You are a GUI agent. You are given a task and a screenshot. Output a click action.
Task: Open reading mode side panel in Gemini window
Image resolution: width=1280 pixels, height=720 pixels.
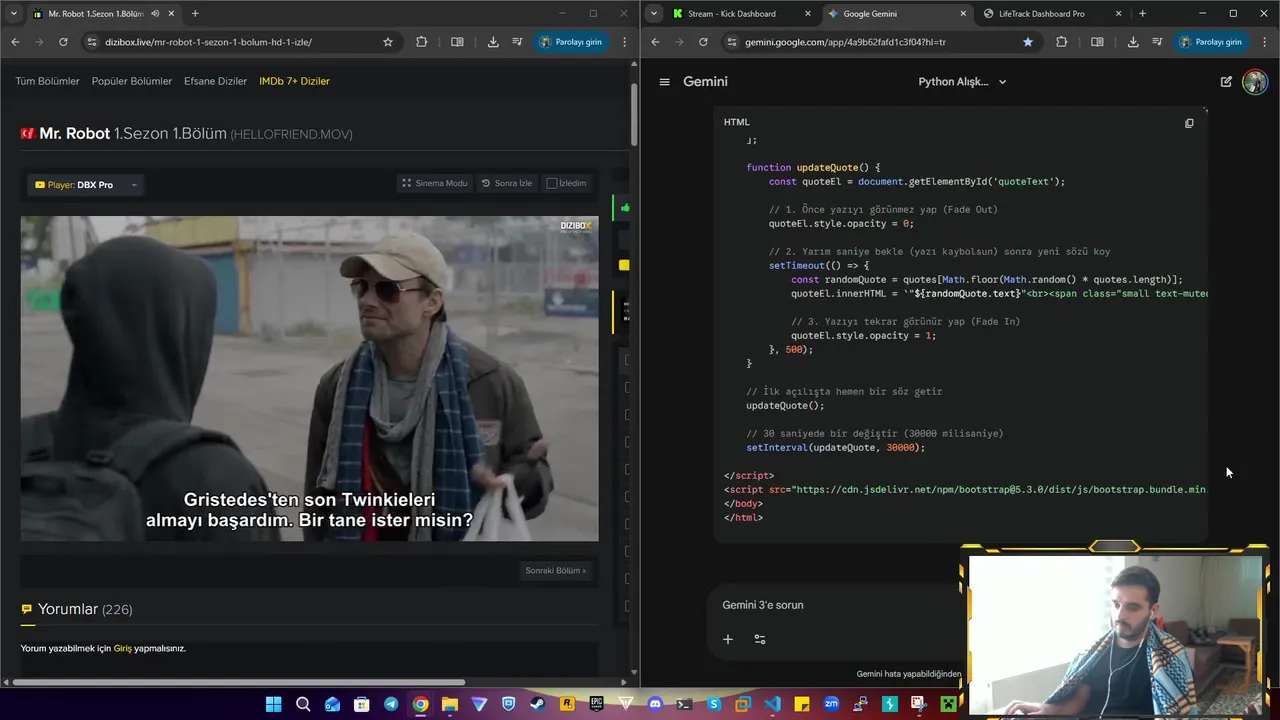(x=1097, y=42)
